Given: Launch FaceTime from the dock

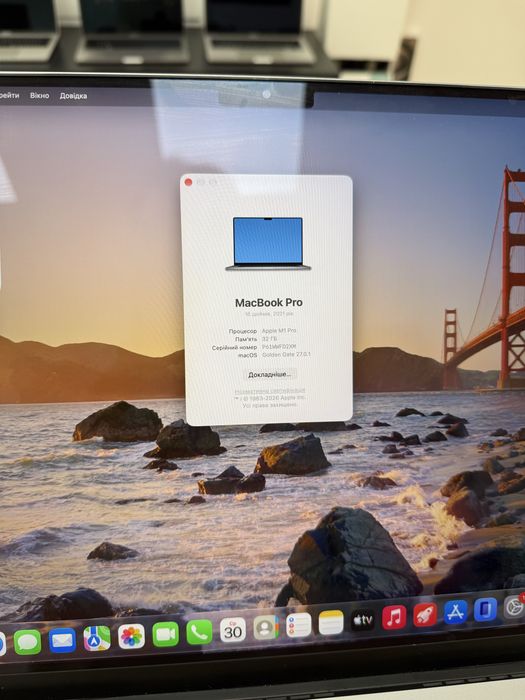Looking at the screenshot, I should click(x=165, y=634).
